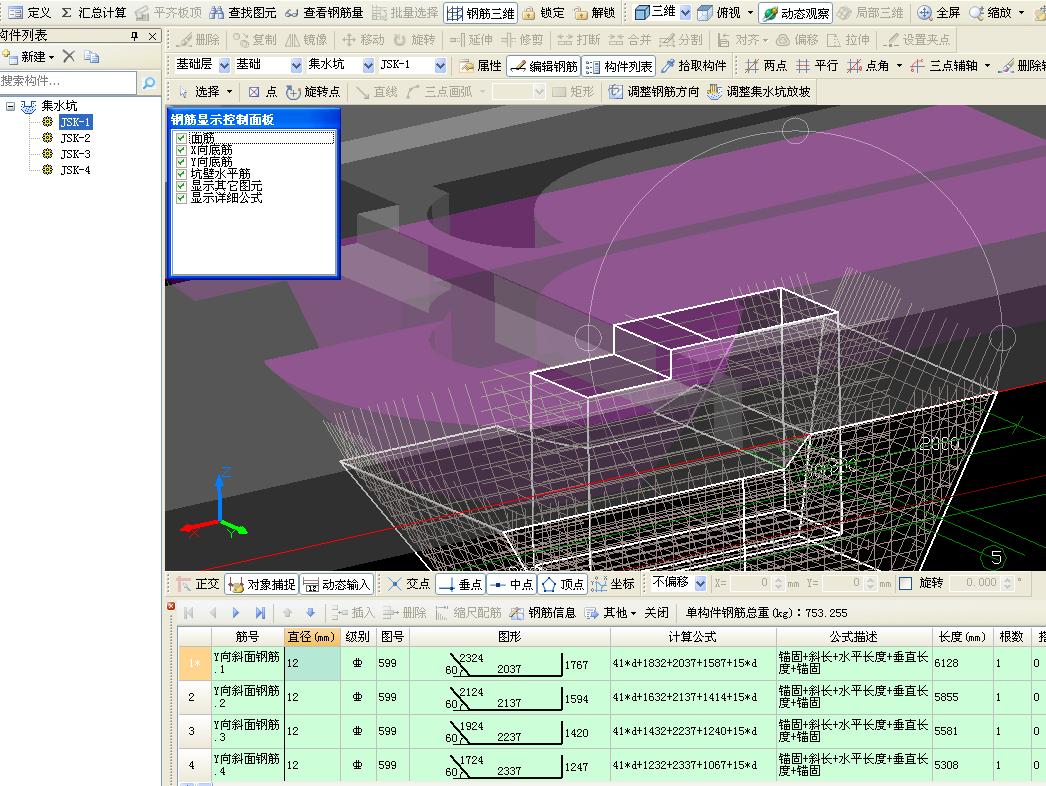Click the 钢筋三维 (rebar 3D) toolbar button
Image resolution: width=1046 pixels, height=786 pixels.
(x=480, y=13)
